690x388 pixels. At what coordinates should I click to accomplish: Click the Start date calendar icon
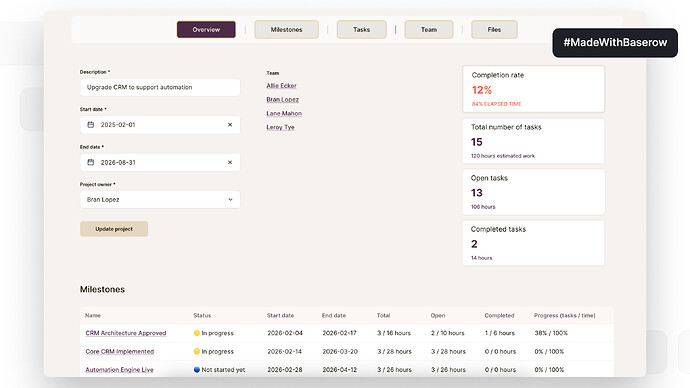pyautogui.click(x=91, y=124)
